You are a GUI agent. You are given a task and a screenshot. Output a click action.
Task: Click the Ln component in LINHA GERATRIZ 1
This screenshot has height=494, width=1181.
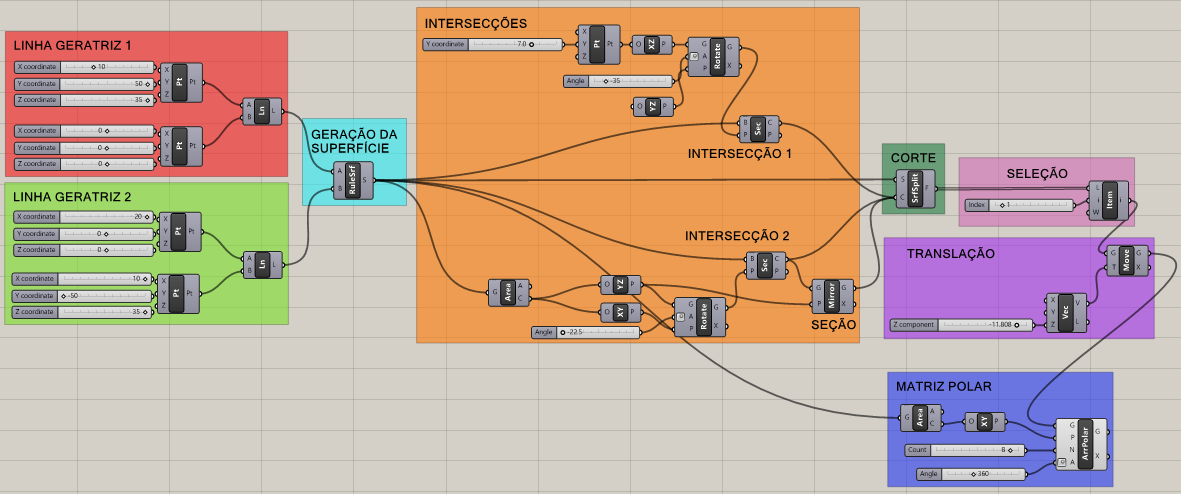[262, 112]
